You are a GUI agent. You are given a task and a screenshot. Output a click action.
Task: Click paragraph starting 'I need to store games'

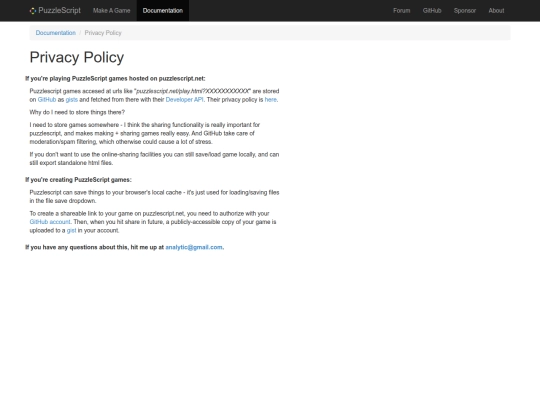coord(145,133)
